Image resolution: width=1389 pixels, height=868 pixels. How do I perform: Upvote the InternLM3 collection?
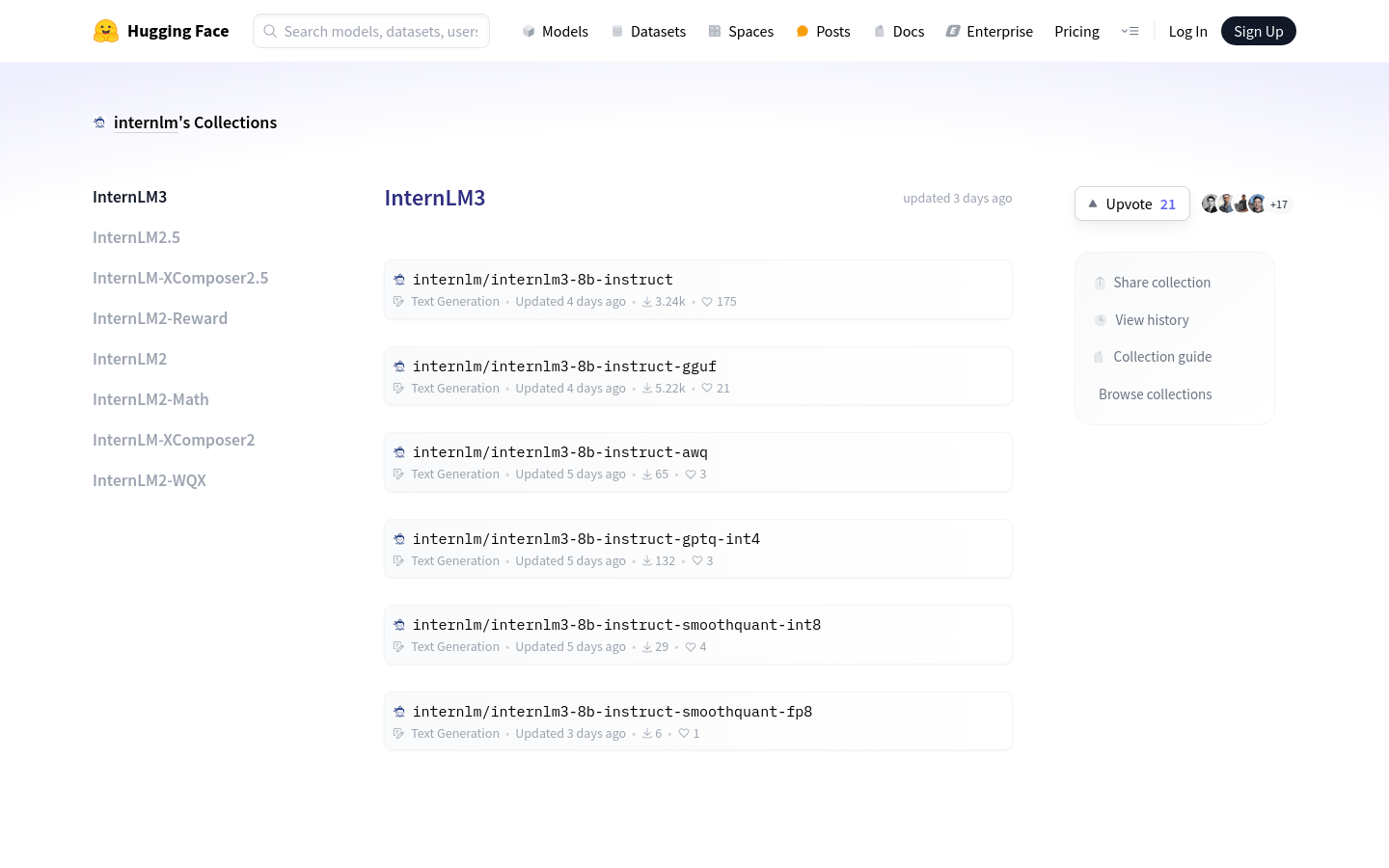(x=1131, y=203)
